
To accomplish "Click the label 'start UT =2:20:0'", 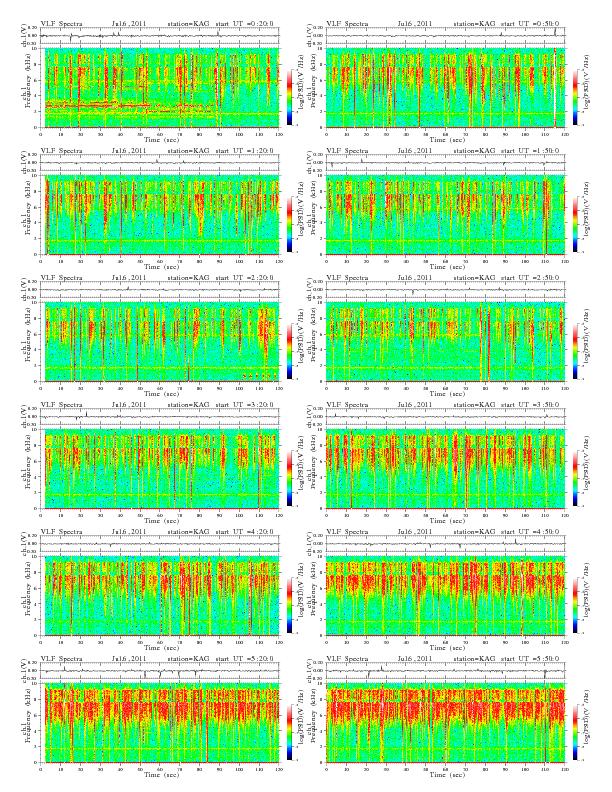I will click(x=245, y=277).
